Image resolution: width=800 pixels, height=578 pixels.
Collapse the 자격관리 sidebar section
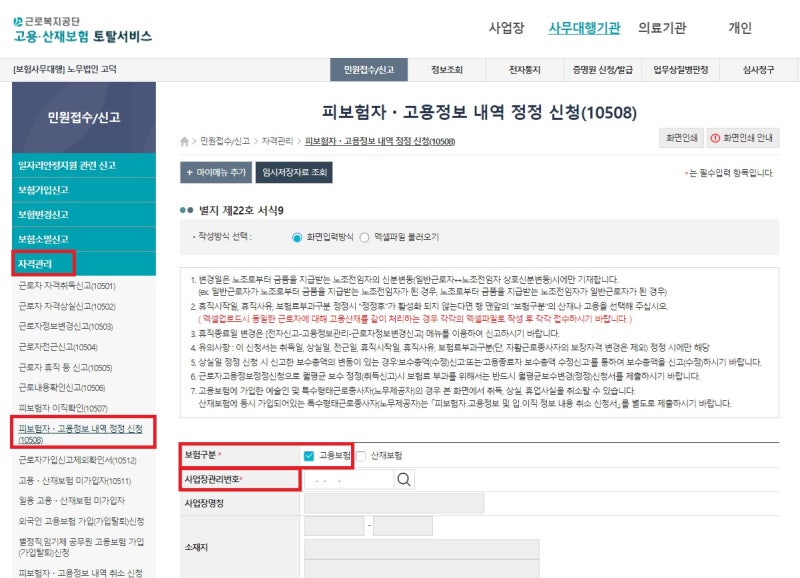click(84, 264)
